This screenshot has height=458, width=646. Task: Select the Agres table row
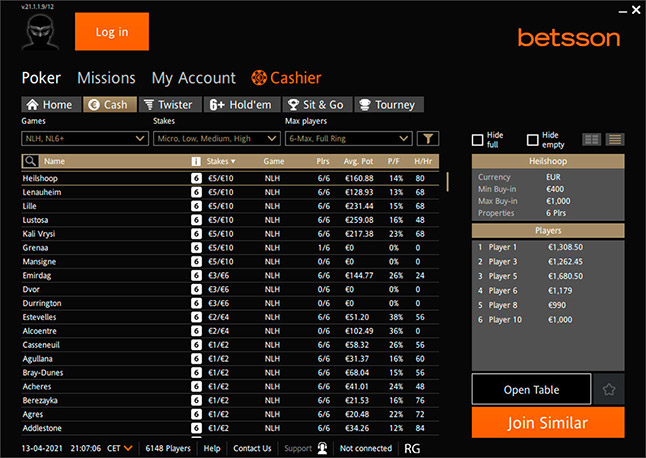point(230,414)
